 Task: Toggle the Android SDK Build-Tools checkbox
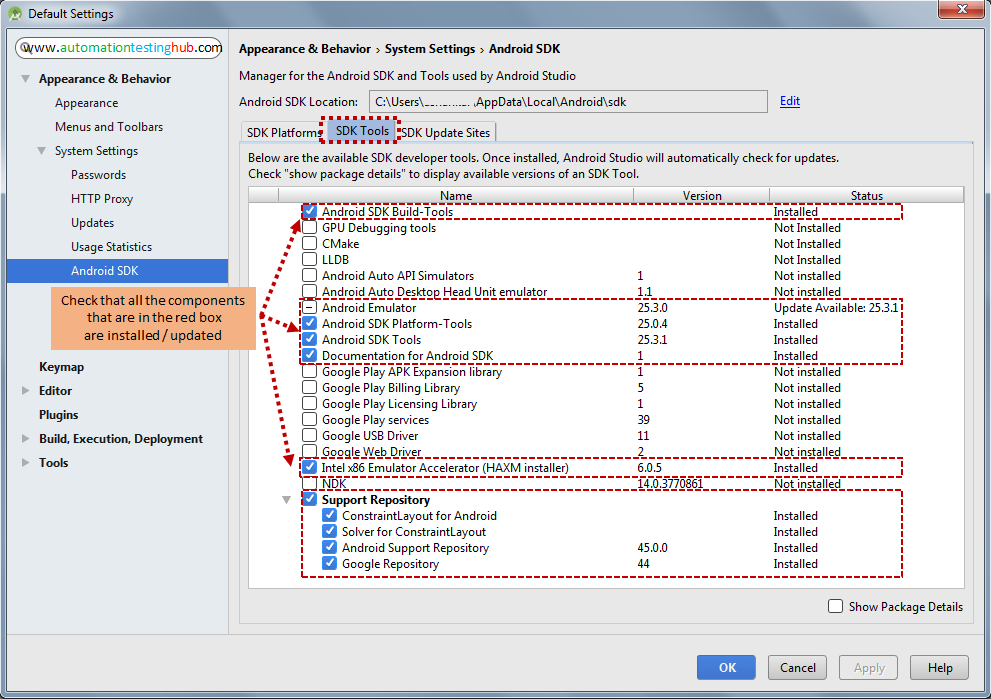coord(309,211)
